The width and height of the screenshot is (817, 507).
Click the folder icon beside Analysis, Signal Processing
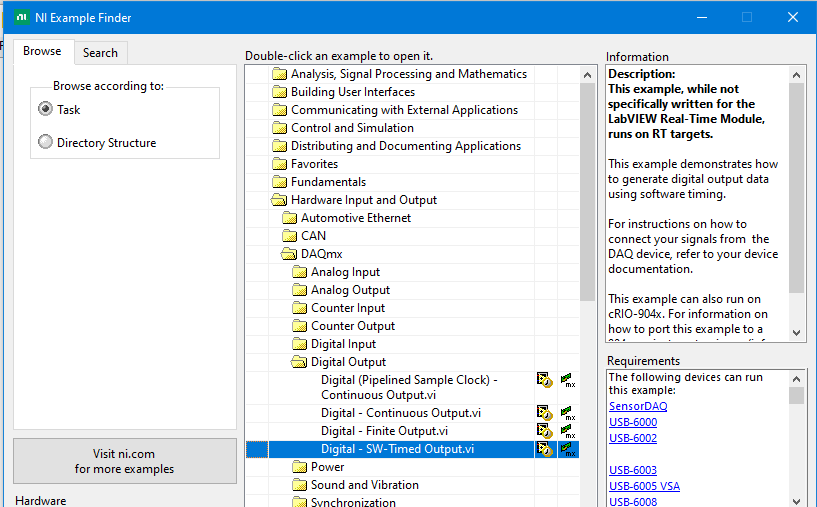point(280,74)
